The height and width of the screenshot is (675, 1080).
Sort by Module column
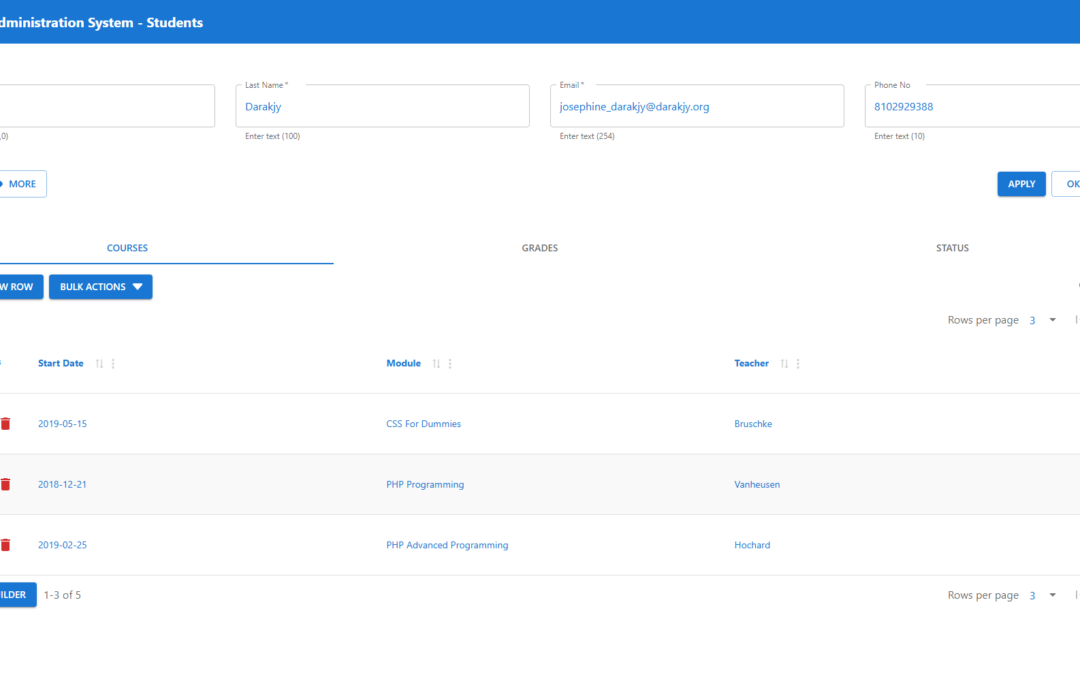436,364
